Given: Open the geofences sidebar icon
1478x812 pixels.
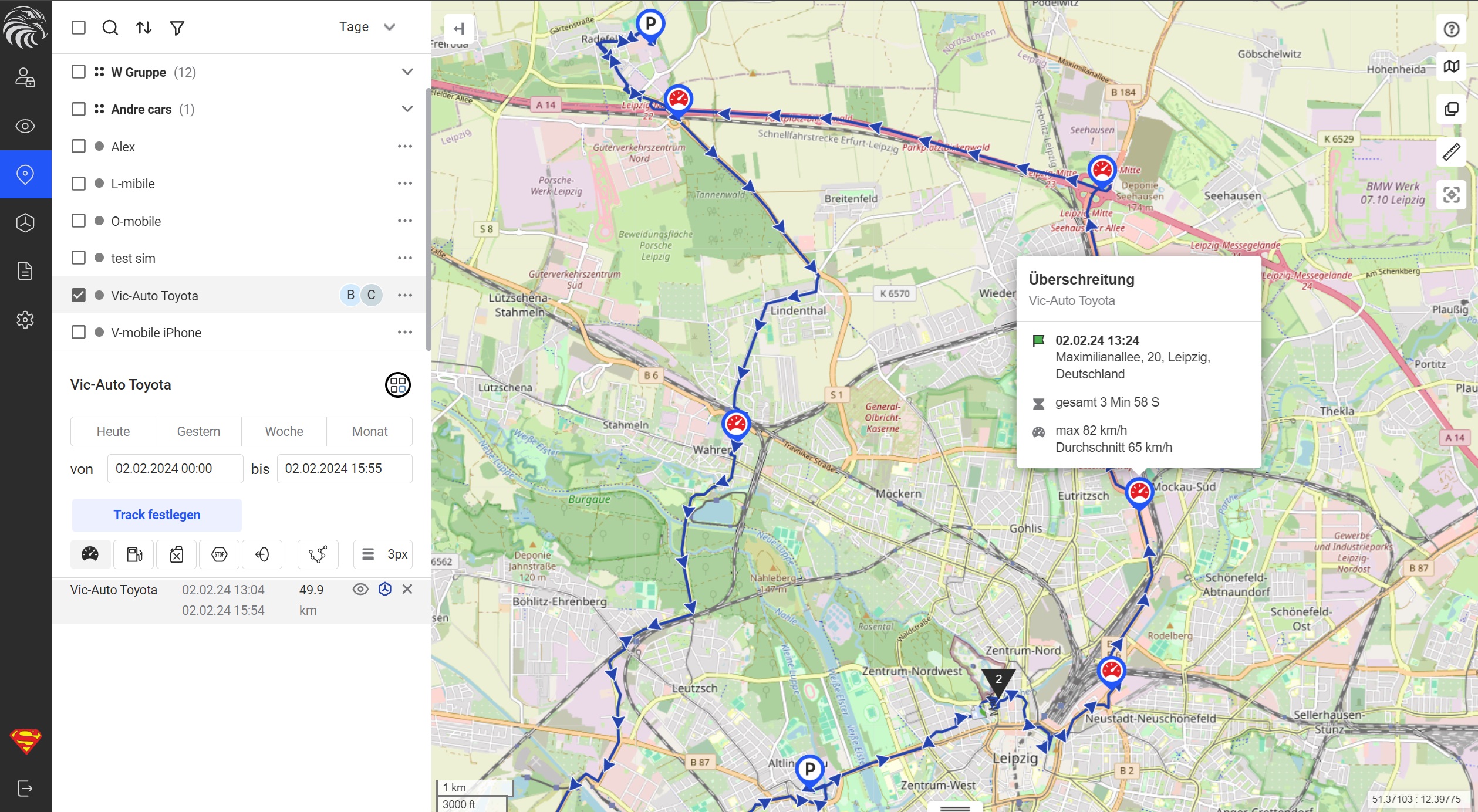Looking at the screenshot, I should point(25,223).
